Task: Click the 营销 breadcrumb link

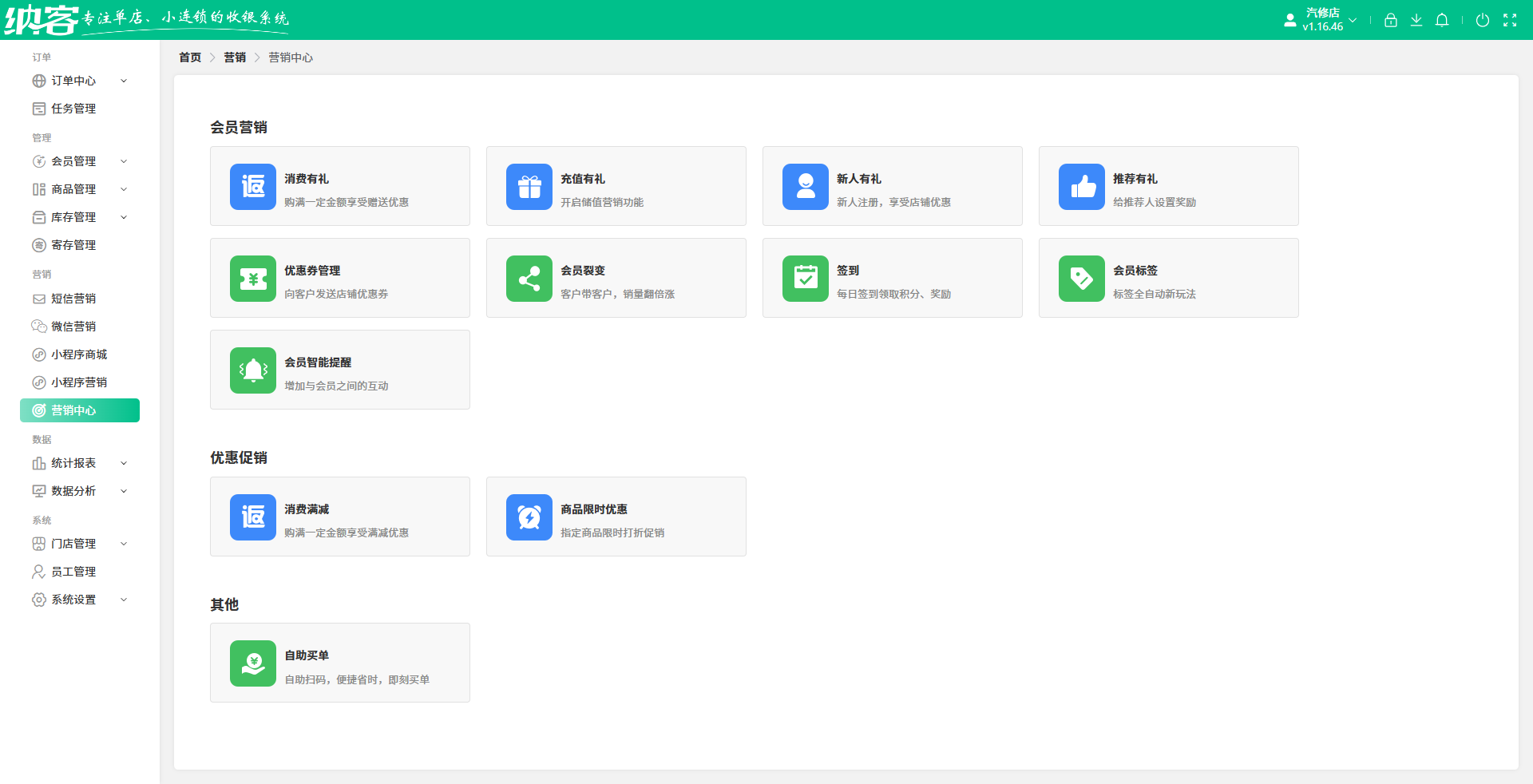Action: coord(235,57)
